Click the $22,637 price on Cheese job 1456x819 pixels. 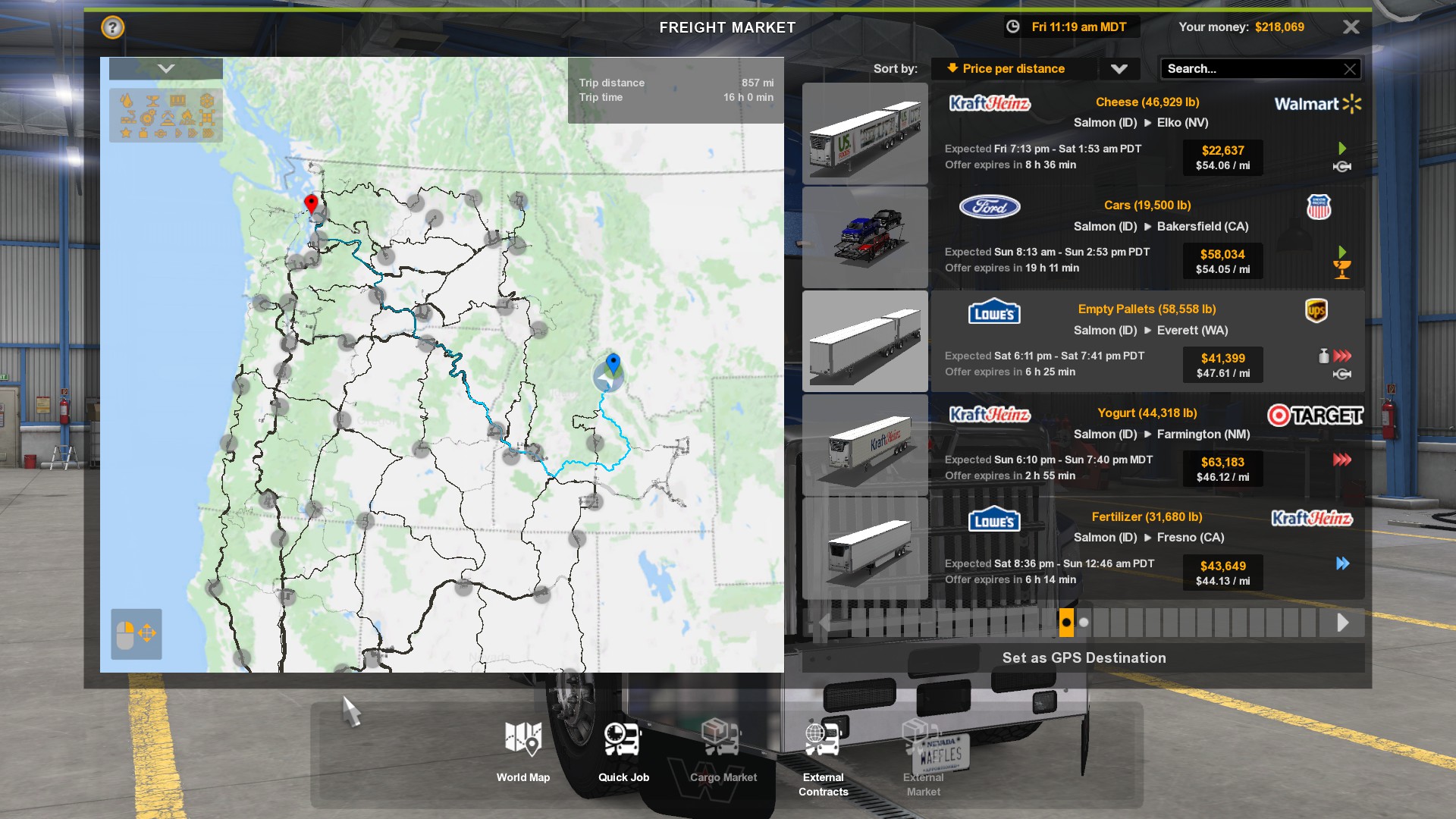point(1222,150)
